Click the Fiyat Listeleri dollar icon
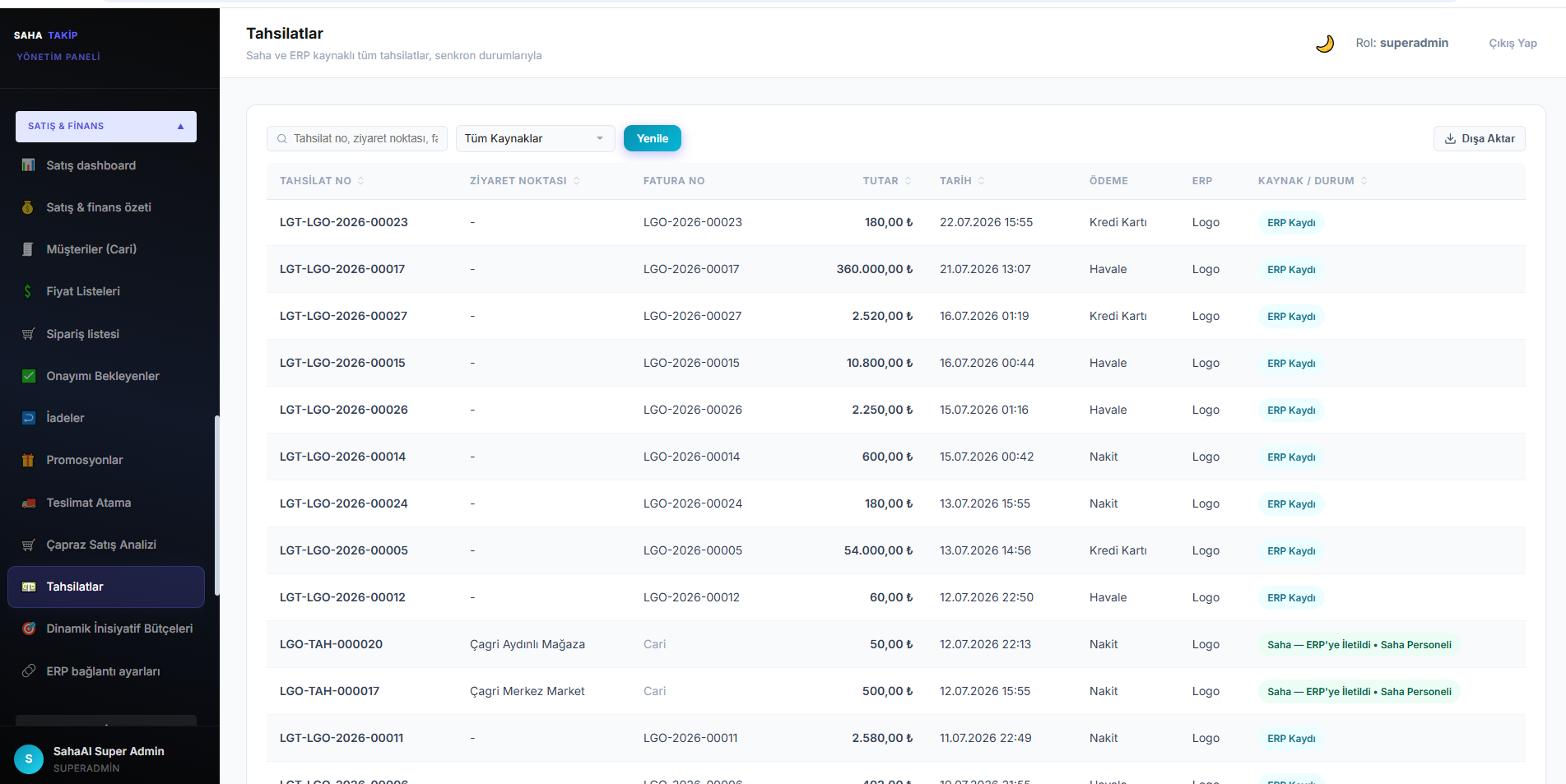Screen dimensions: 1566x784 click(28, 291)
